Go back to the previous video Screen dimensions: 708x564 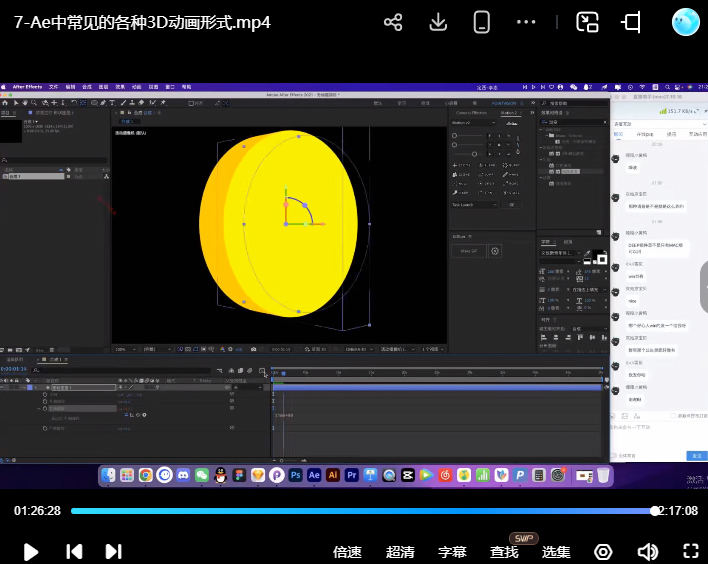[x=74, y=551]
